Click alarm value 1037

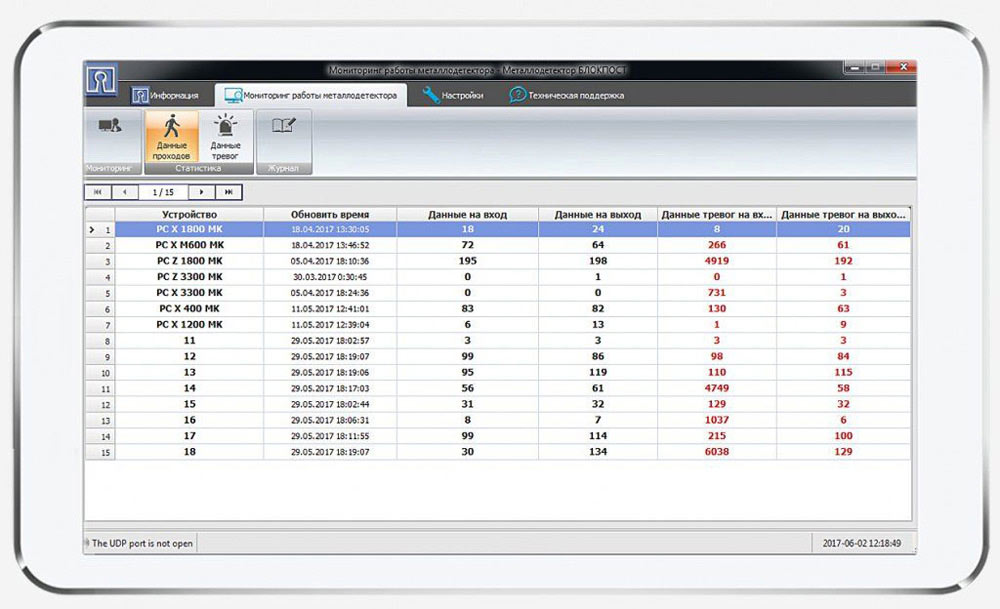click(717, 420)
